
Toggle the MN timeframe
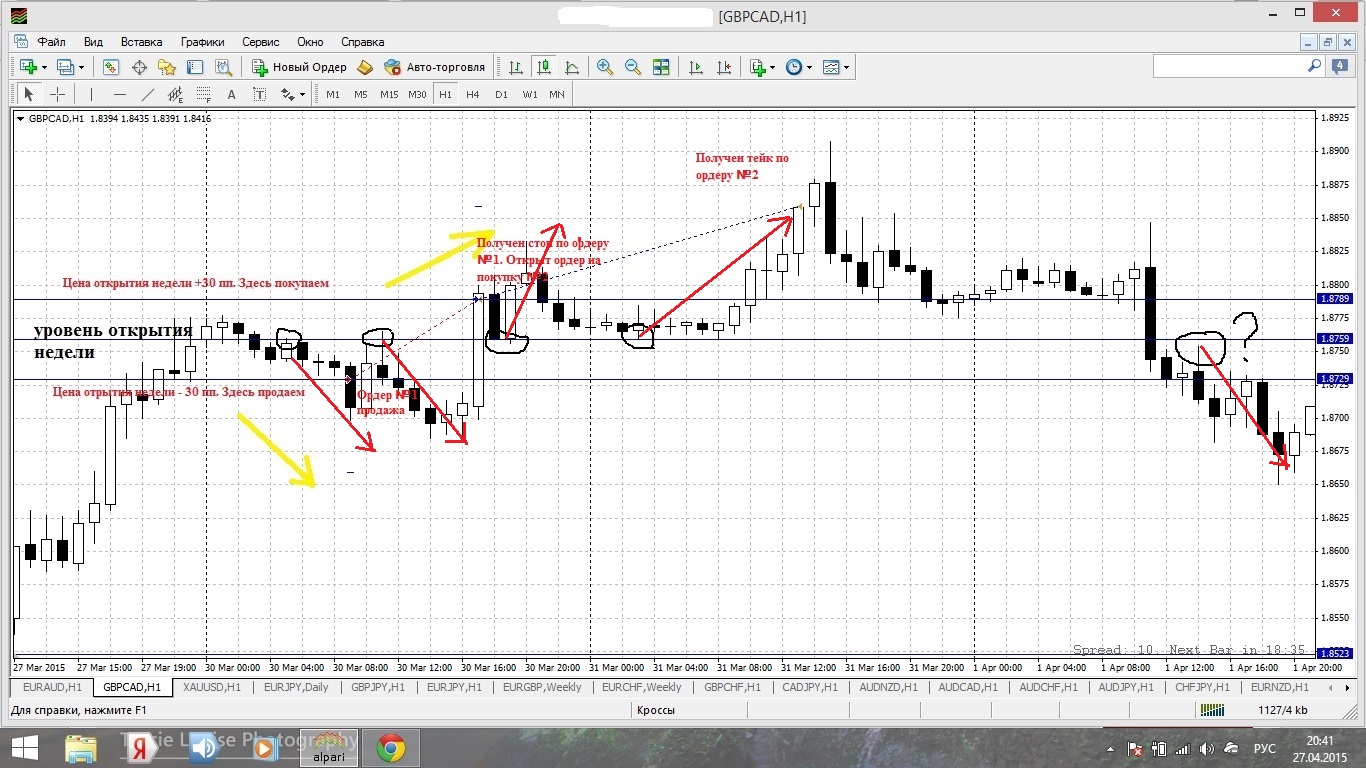[x=557, y=94]
